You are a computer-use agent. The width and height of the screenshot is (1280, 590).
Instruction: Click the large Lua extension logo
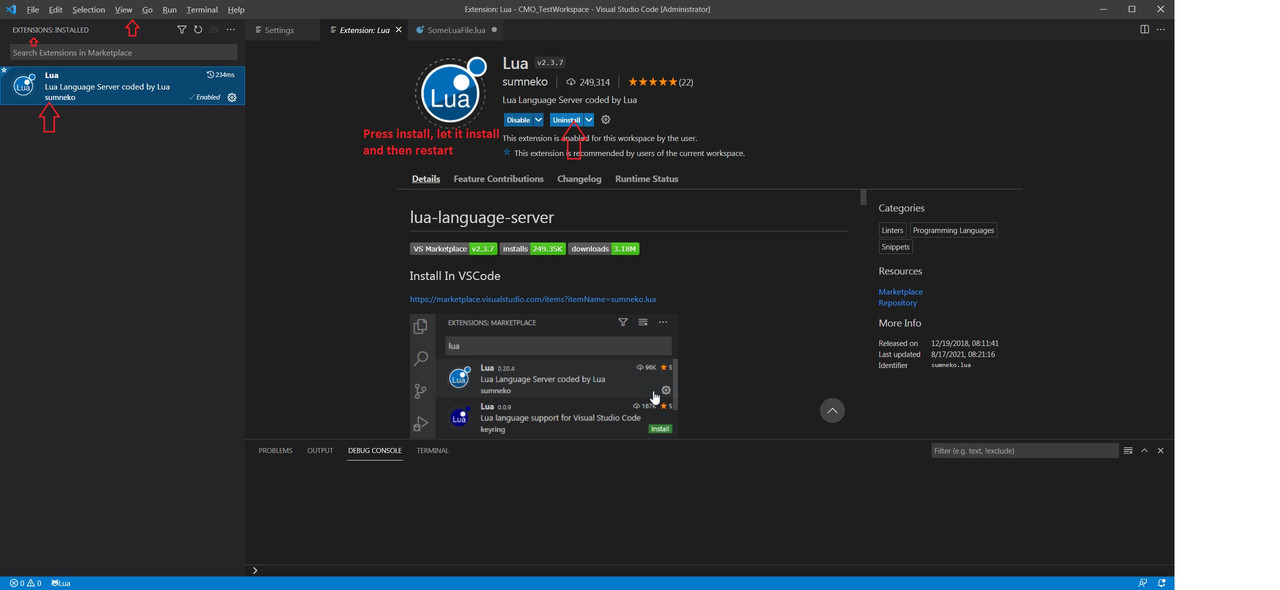452,93
